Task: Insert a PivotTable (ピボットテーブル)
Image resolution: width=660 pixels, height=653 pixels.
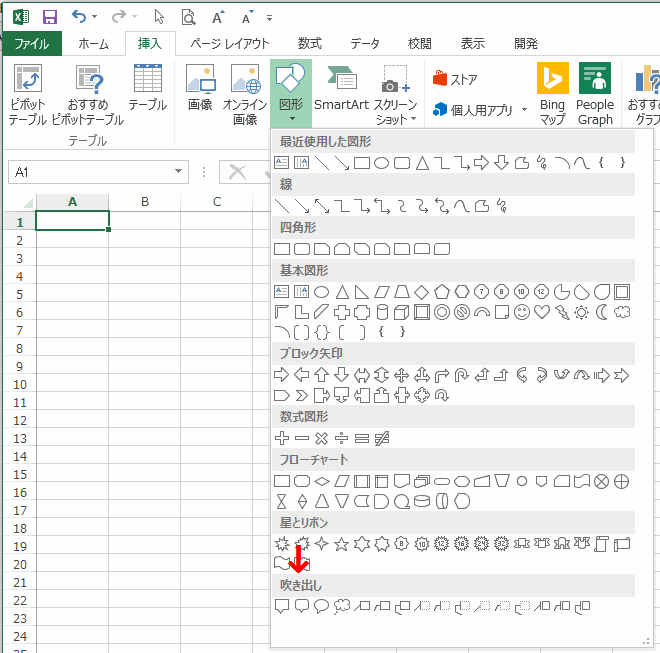Action: [x=27, y=95]
